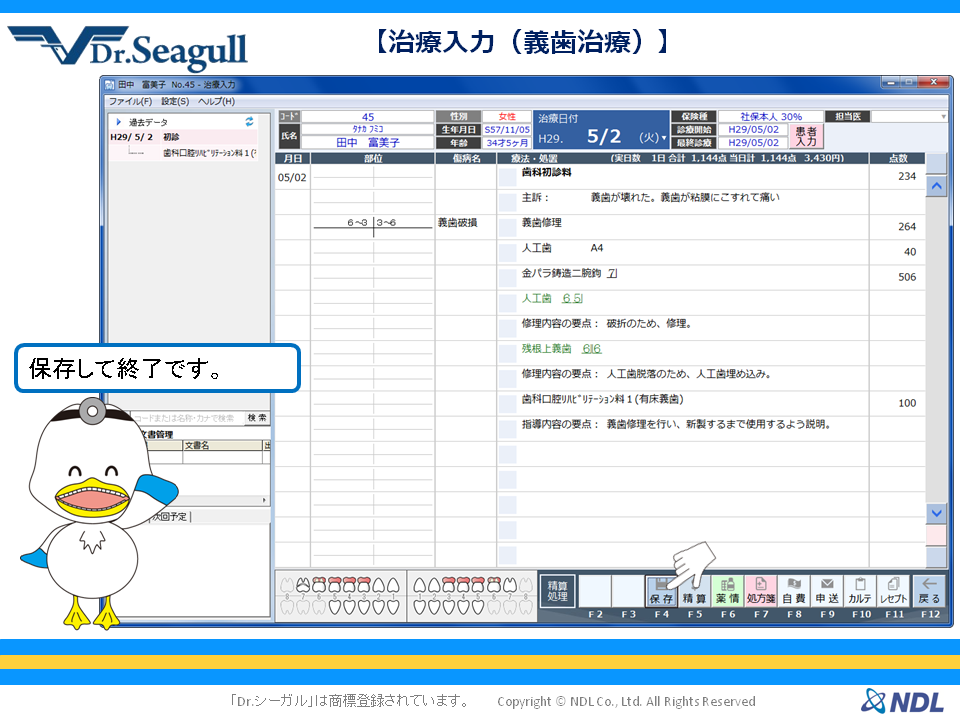The height and width of the screenshot is (720, 960).
Task: Click the 保険種 value 社保本人 30%
Action: 770,116
